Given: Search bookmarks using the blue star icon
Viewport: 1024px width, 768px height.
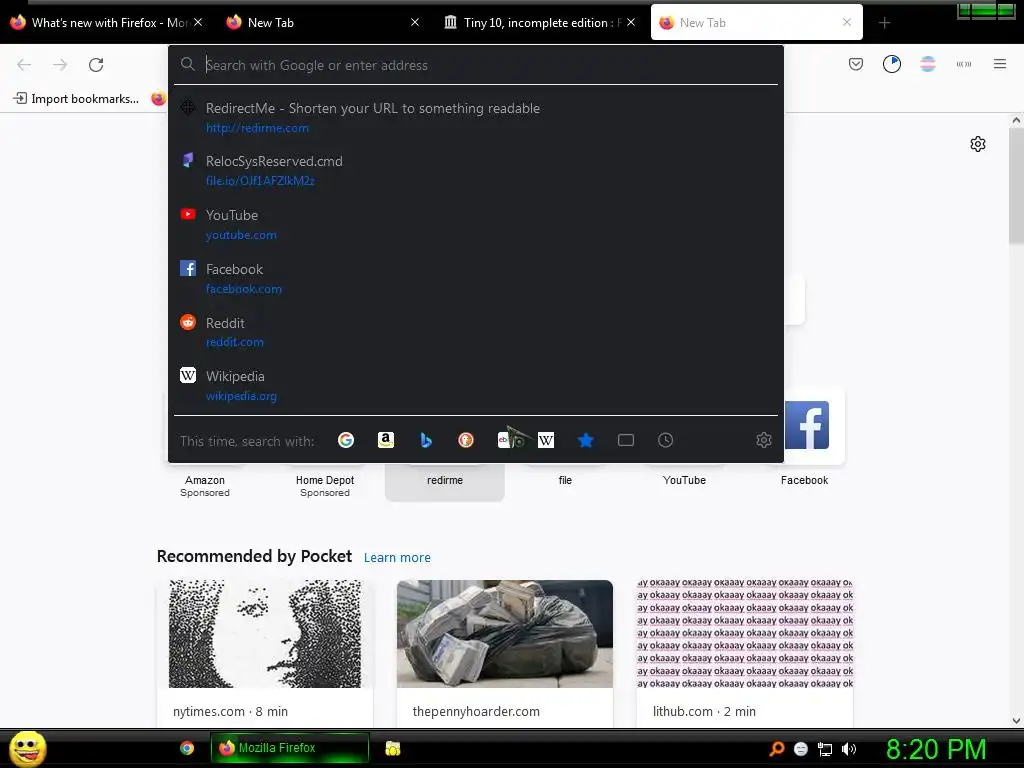Looking at the screenshot, I should click(x=586, y=440).
